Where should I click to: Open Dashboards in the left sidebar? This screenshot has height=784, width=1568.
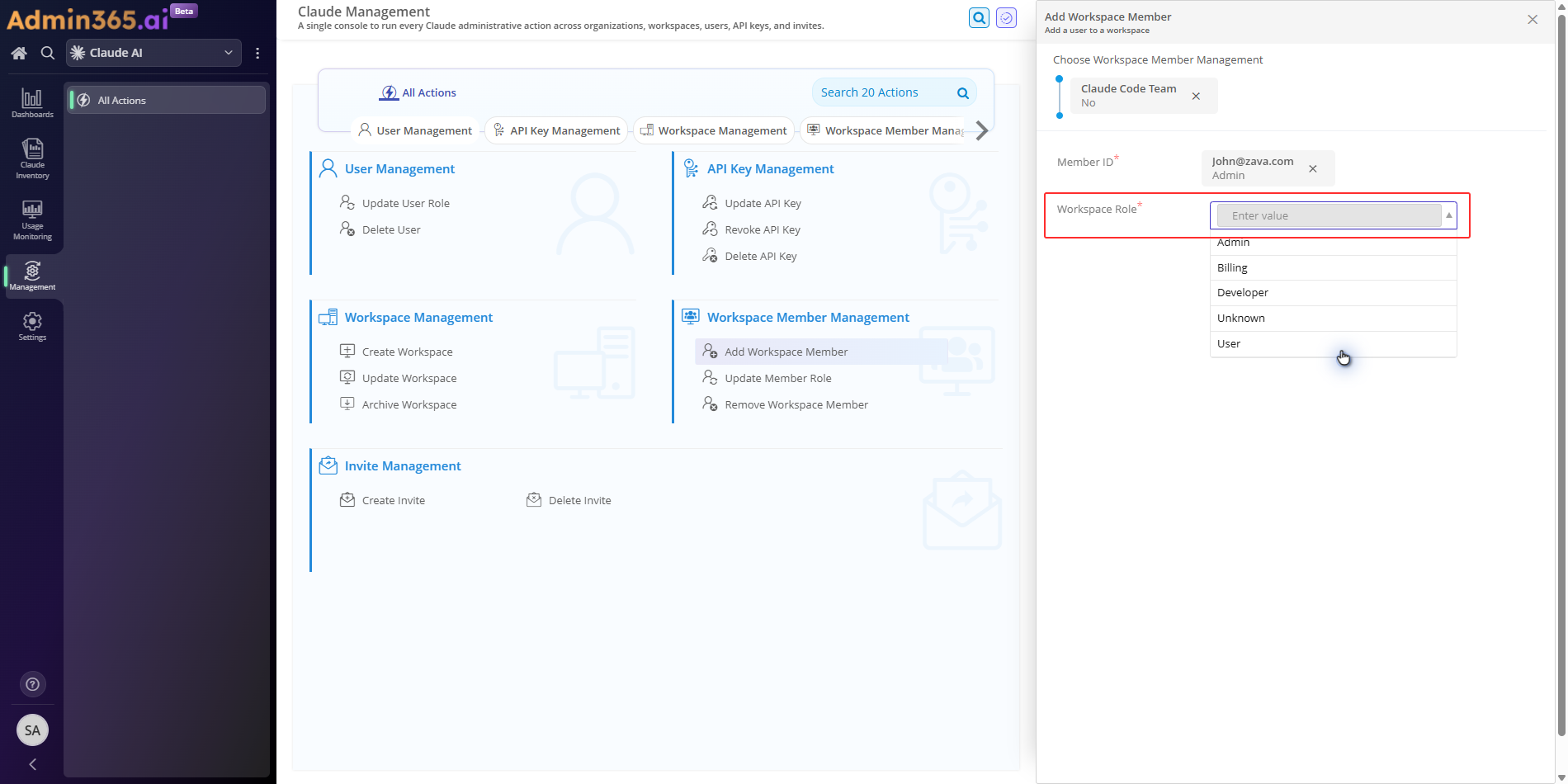pos(32,103)
